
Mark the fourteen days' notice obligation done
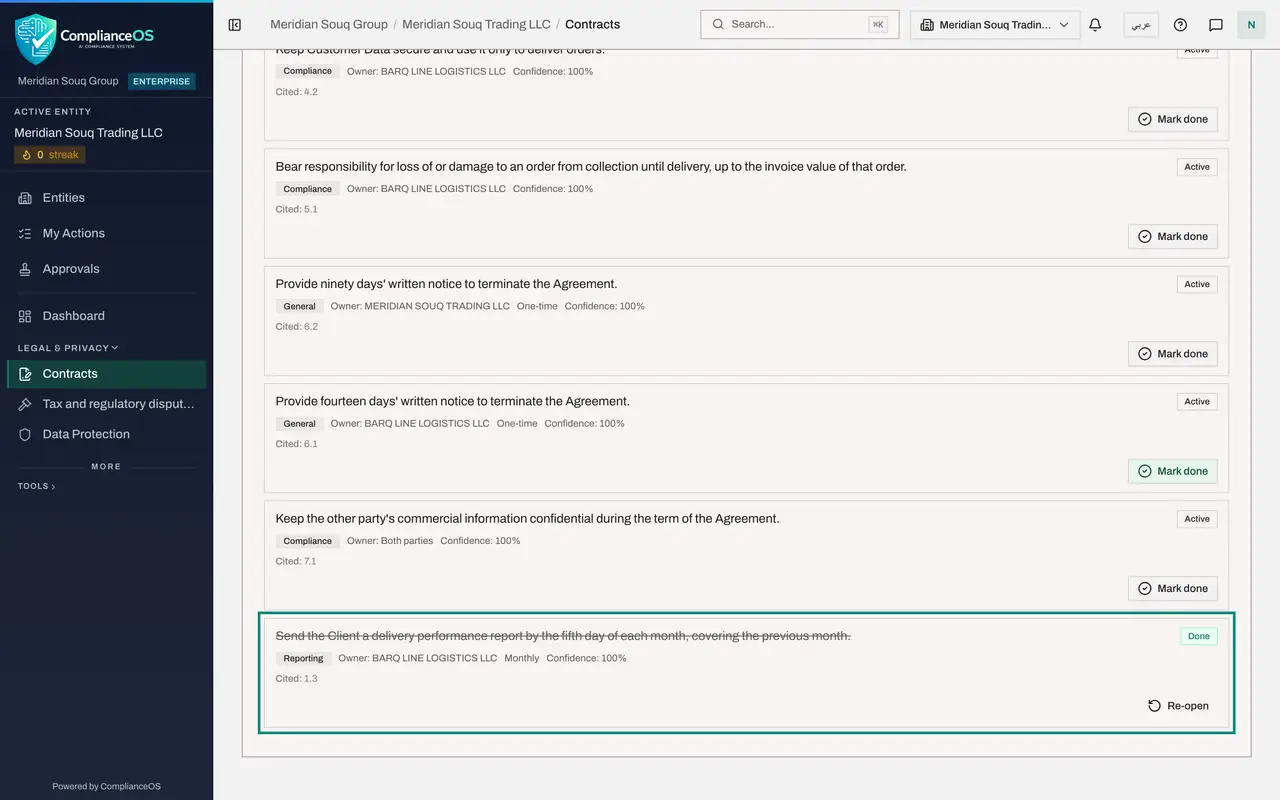[1172, 471]
